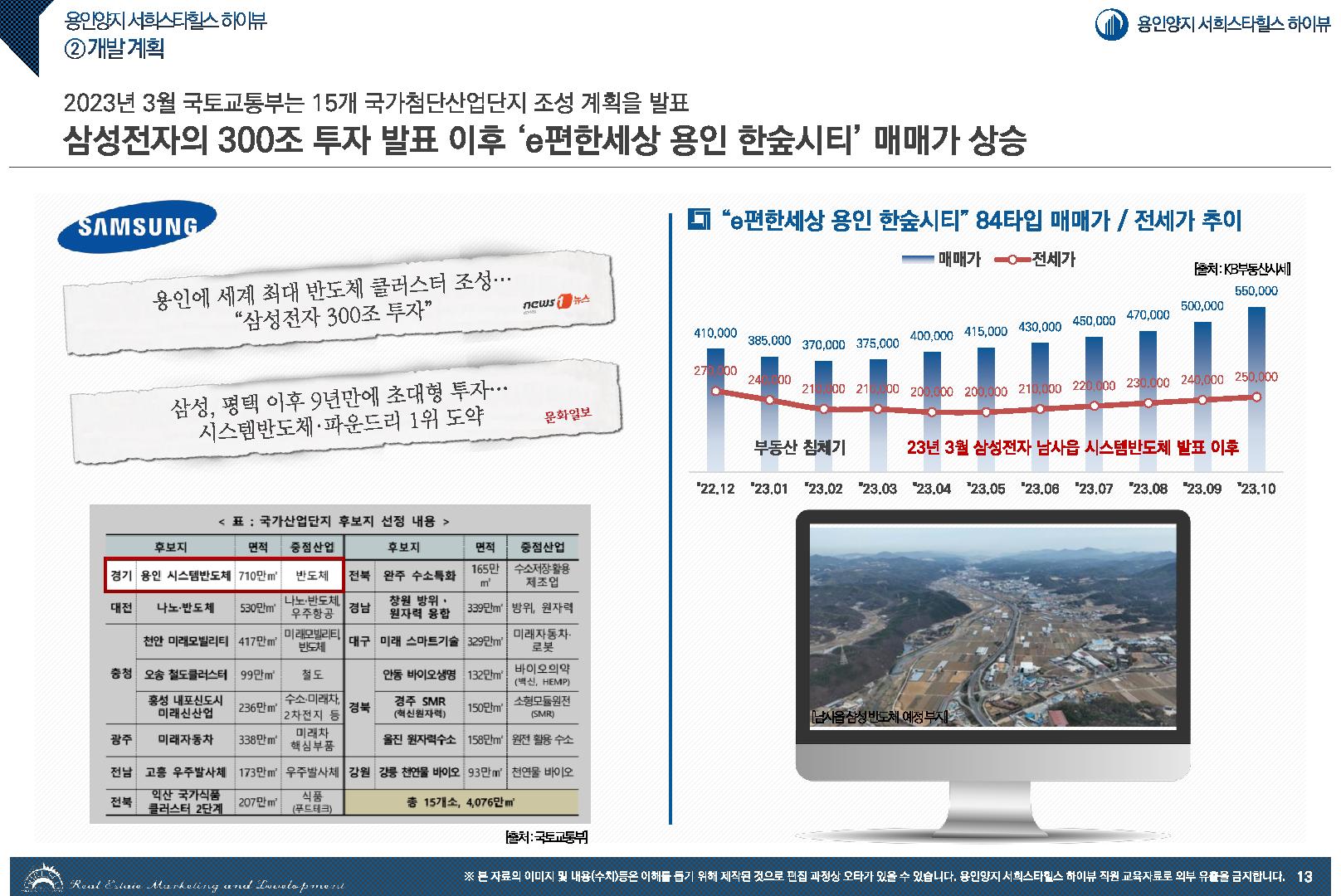Click the area cell '338만㎡'

coord(258,739)
